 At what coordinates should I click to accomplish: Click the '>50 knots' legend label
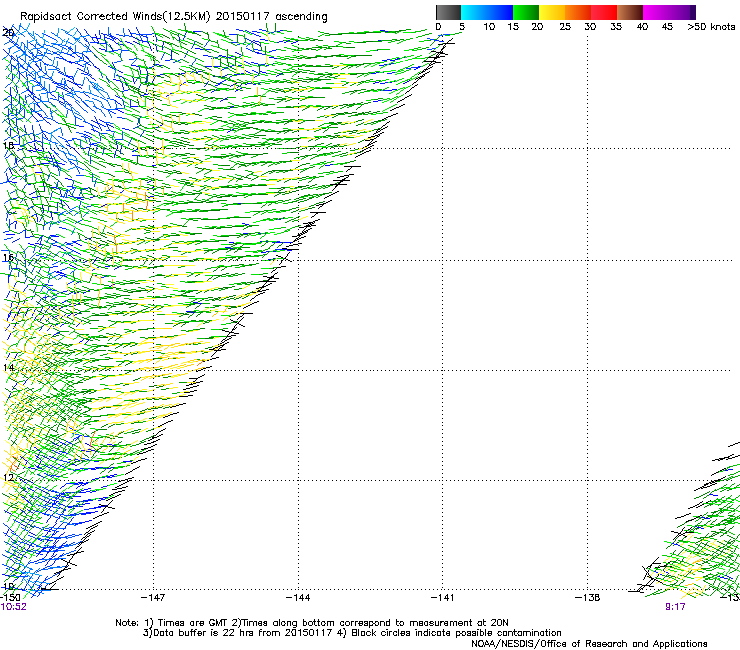711,27
